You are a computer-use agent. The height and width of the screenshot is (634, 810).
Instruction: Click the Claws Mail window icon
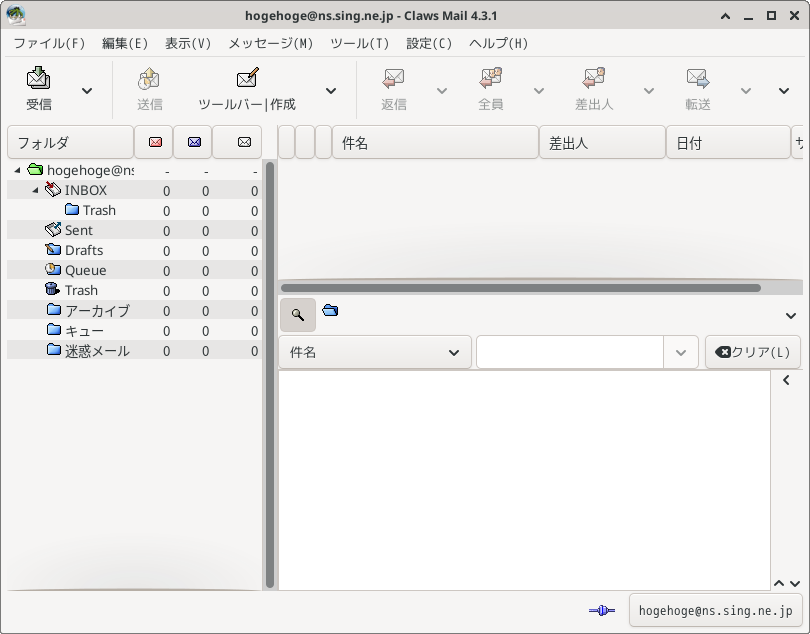tap(16, 16)
